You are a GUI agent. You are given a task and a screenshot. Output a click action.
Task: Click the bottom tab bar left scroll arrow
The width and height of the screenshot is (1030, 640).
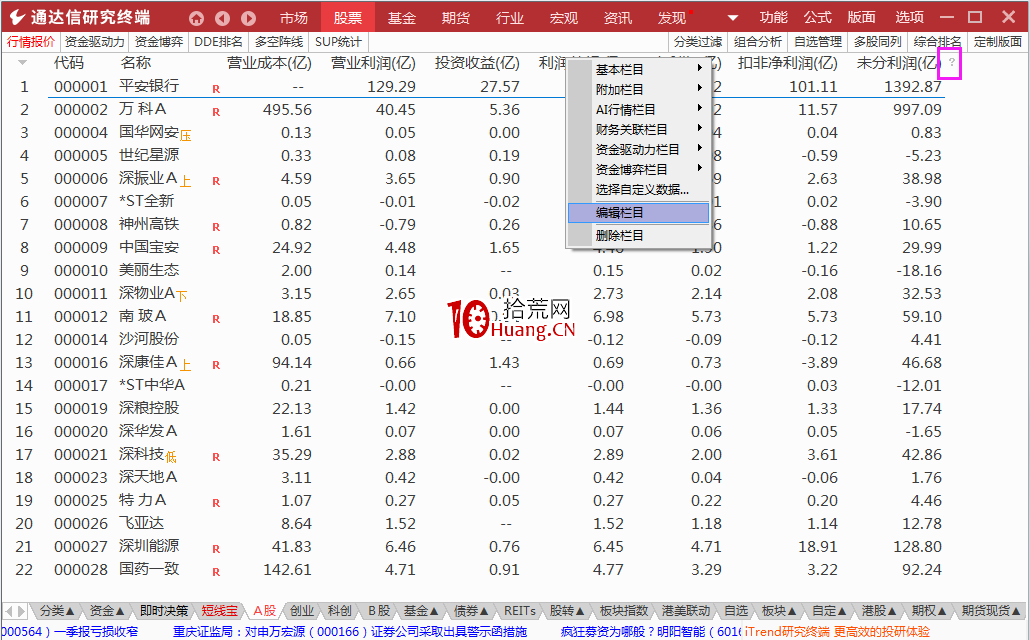pyautogui.click(x=11, y=611)
